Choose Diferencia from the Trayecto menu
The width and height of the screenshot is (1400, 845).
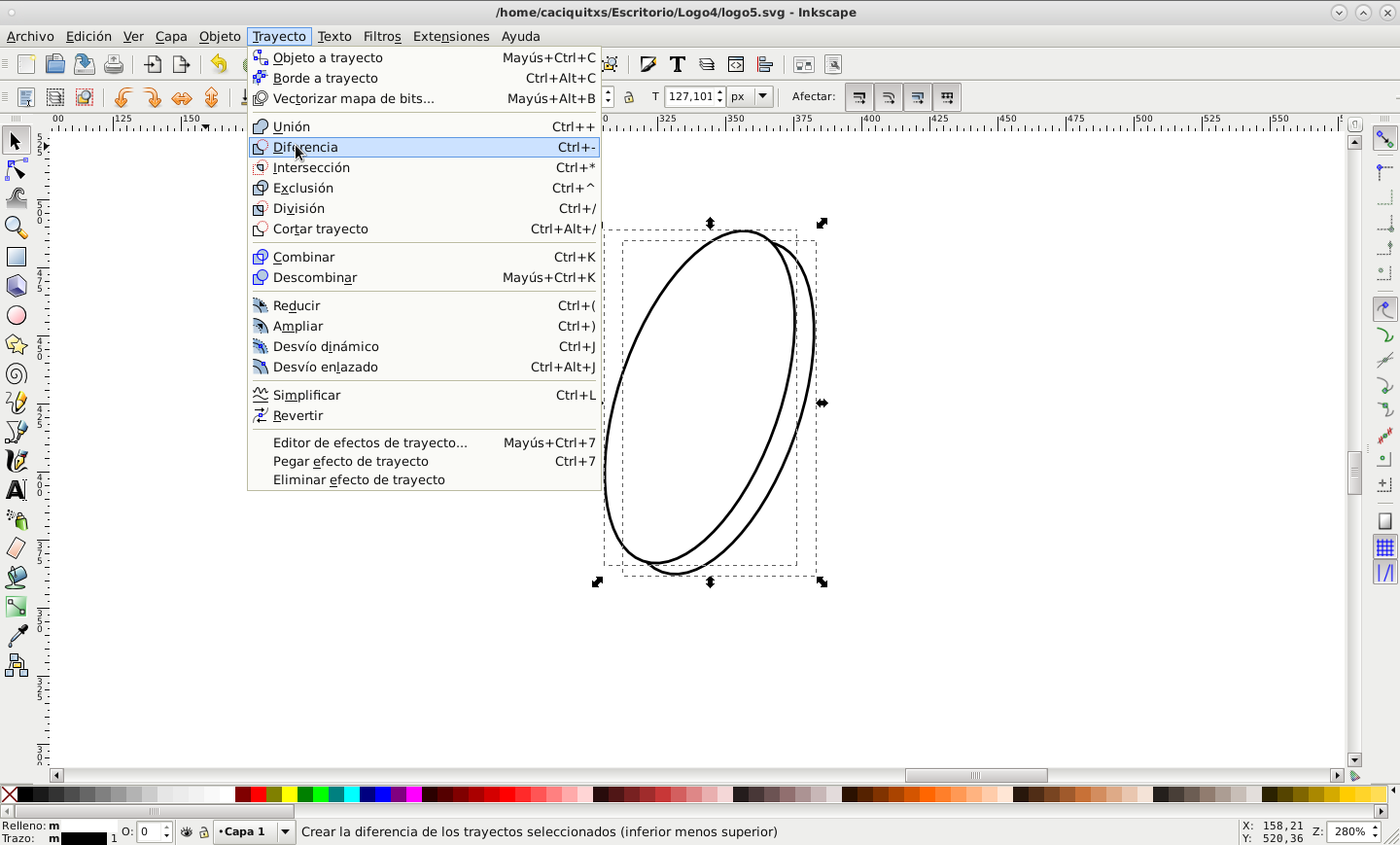(x=305, y=147)
